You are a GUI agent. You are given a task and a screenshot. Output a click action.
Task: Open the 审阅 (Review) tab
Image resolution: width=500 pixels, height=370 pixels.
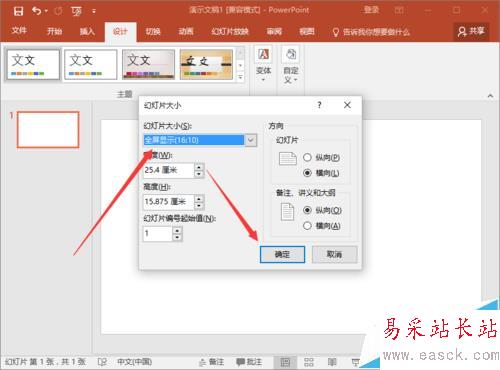coord(274,31)
